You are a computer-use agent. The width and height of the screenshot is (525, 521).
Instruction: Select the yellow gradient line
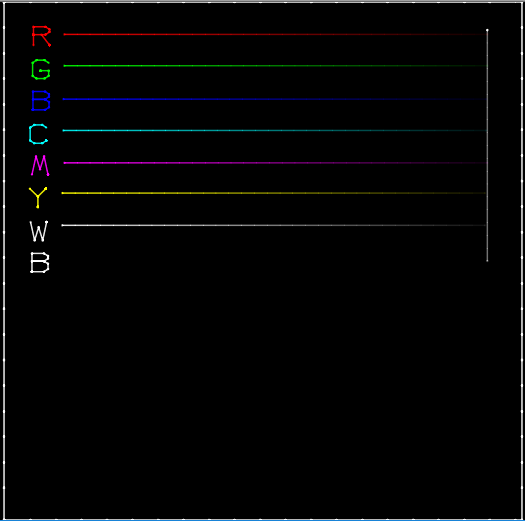[x=274, y=193]
